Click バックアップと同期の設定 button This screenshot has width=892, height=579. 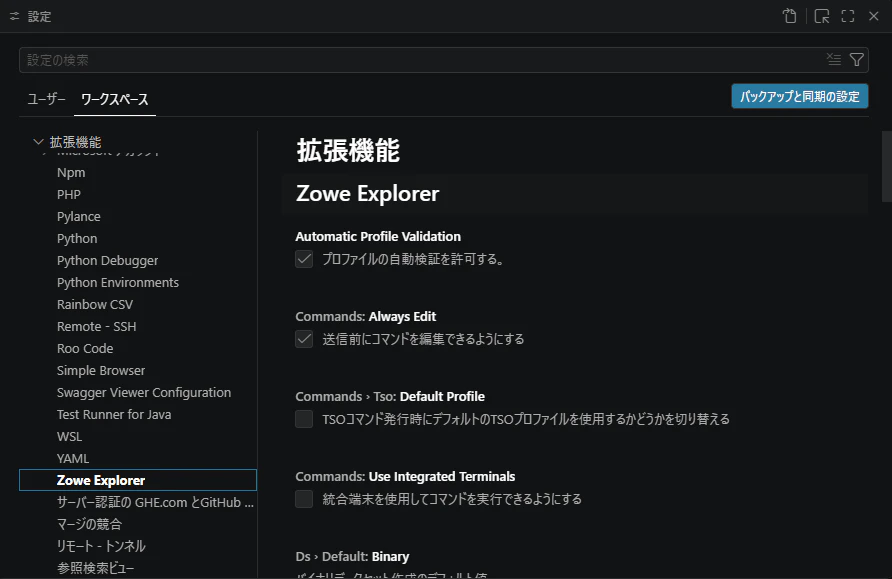click(800, 96)
